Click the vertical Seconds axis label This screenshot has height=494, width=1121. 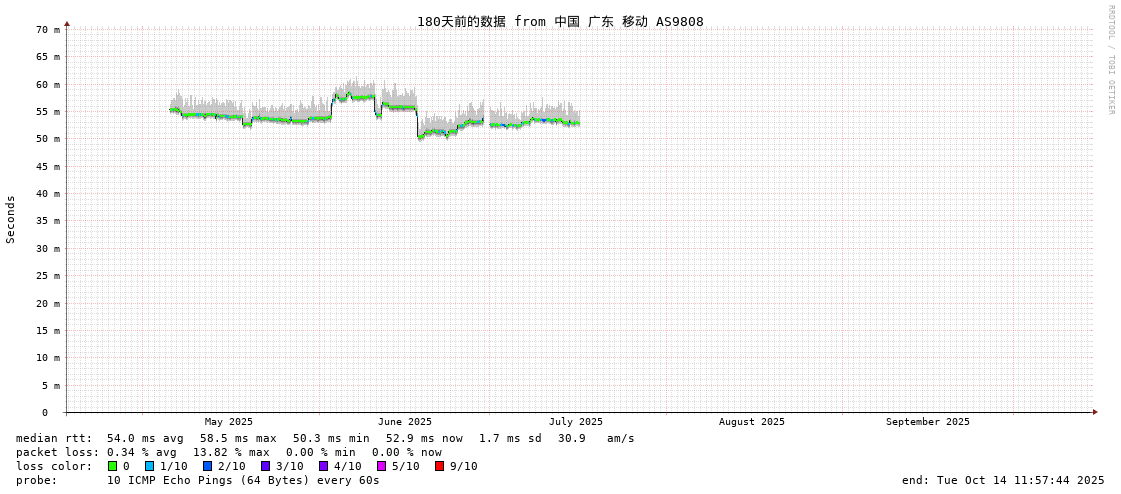click(11, 219)
